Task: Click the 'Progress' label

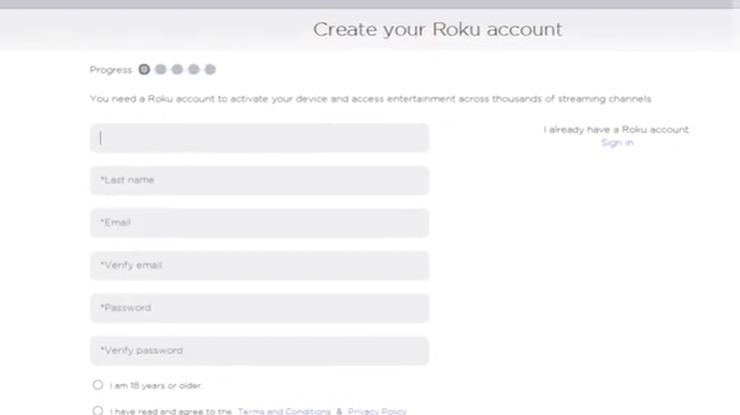Action: click(111, 70)
